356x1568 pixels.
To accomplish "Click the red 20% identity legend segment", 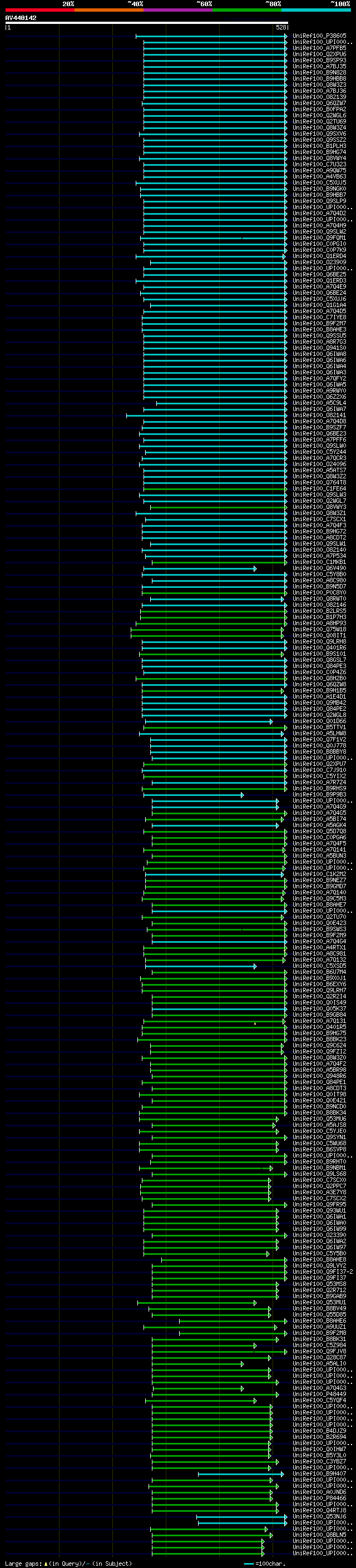I will [x=40, y=10].
